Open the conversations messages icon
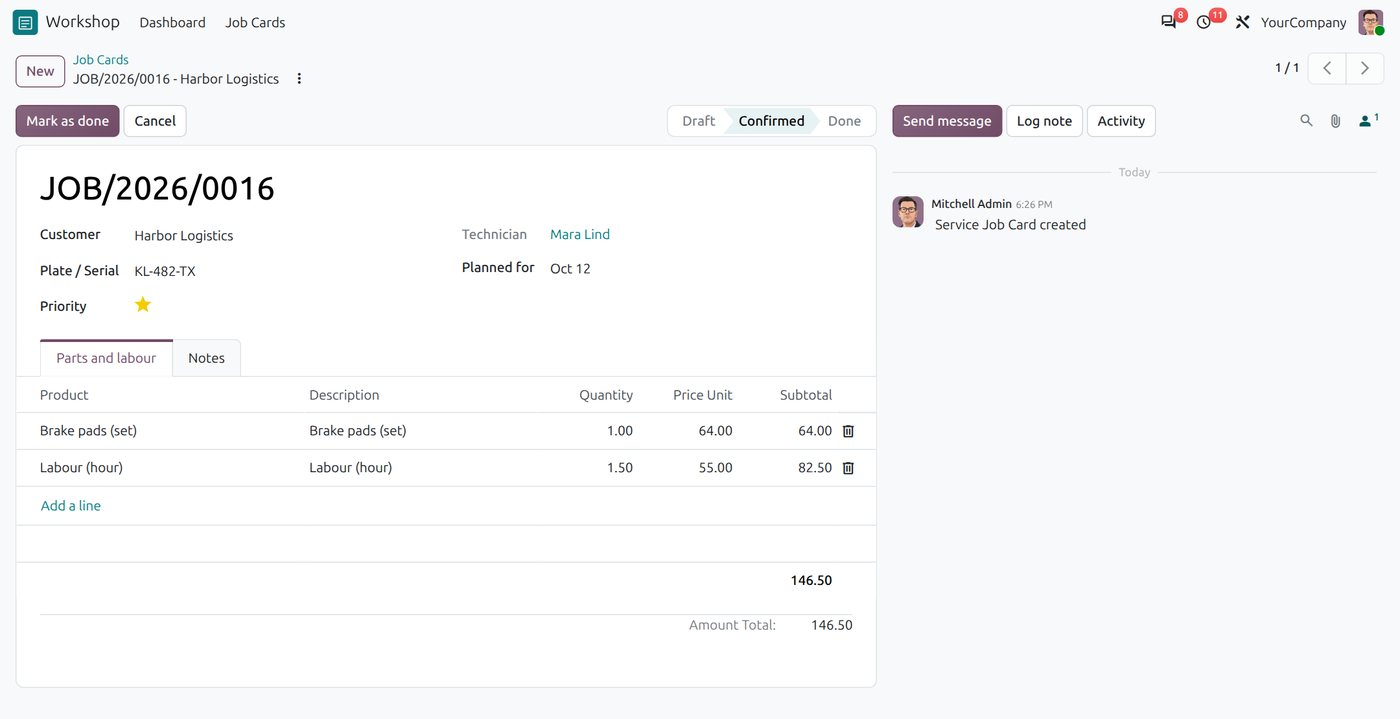Image resolution: width=1400 pixels, height=719 pixels. point(1168,22)
